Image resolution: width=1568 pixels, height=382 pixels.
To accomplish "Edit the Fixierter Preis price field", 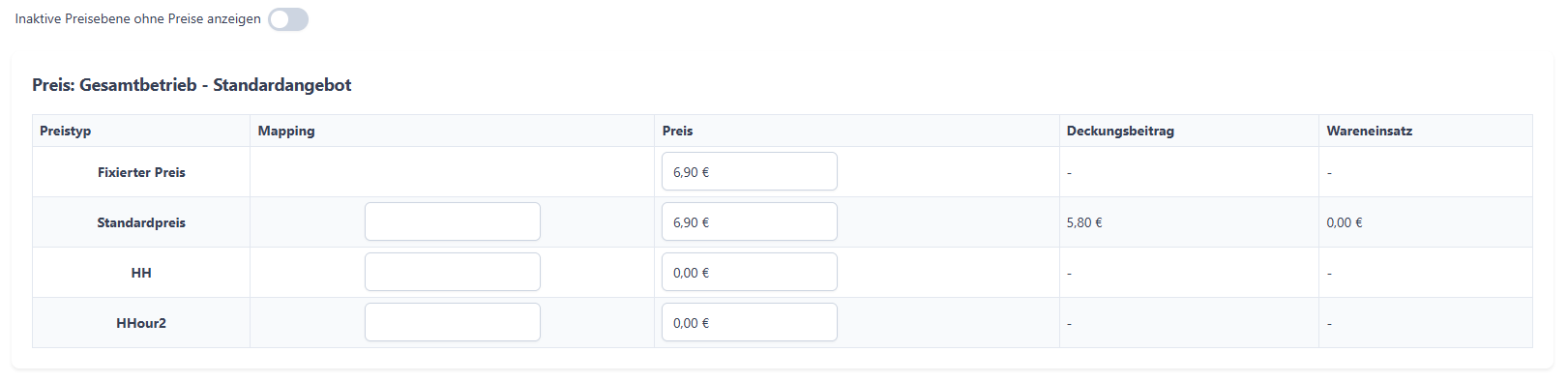I will tap(750, 171).
